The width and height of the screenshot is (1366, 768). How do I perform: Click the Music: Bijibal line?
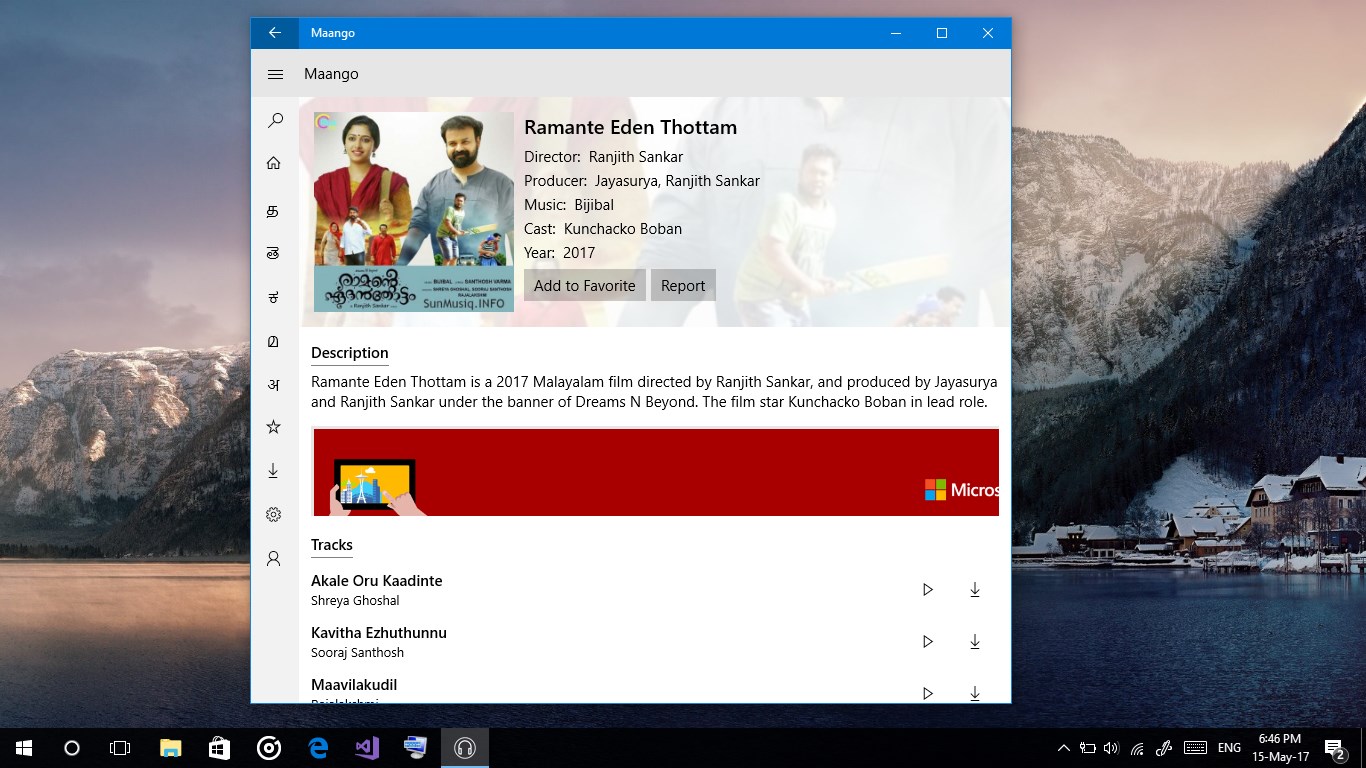[569, 205]
